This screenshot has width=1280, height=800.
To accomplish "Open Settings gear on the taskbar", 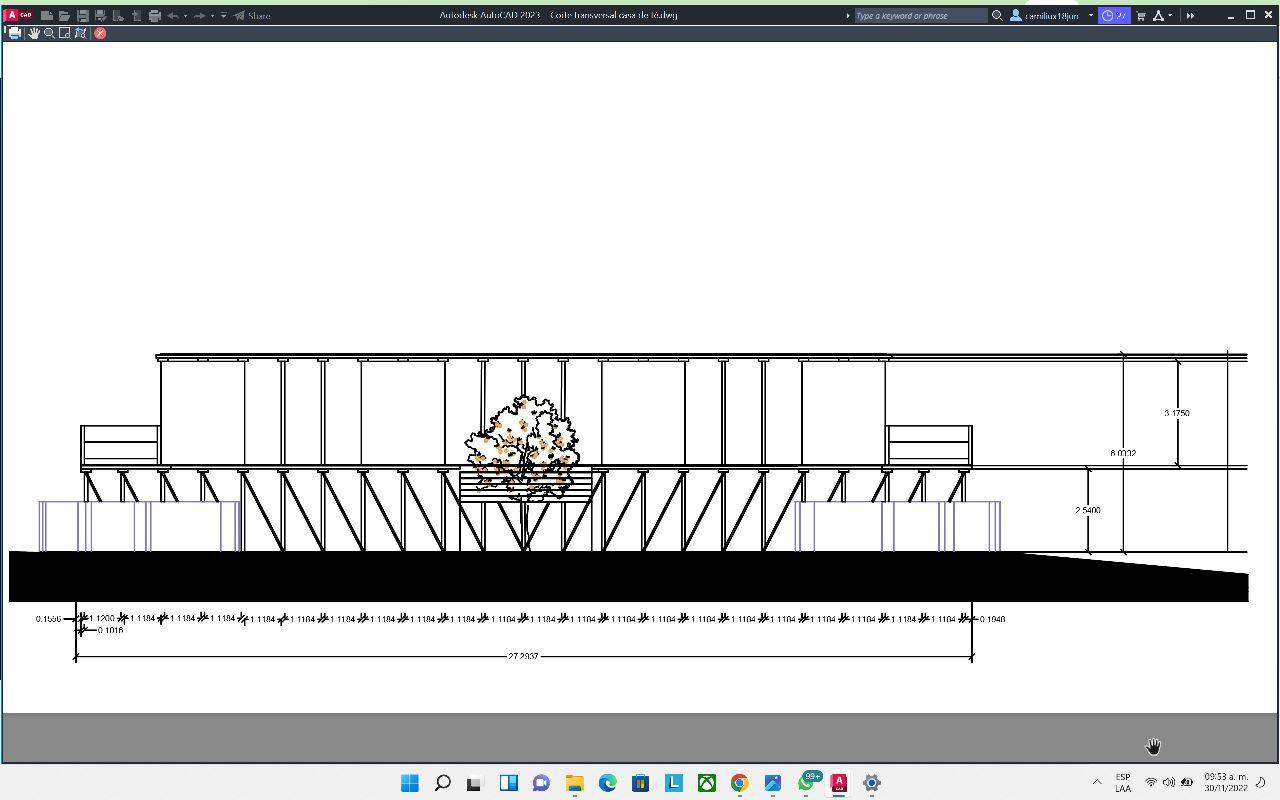I will click(x=871, y=783).
